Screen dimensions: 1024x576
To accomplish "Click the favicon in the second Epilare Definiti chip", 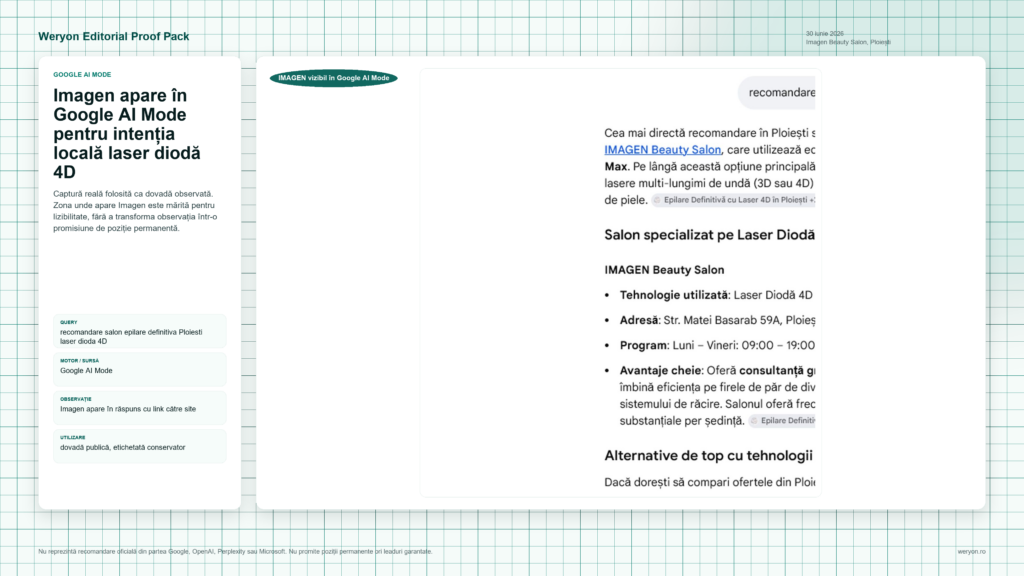I will 754,421.
